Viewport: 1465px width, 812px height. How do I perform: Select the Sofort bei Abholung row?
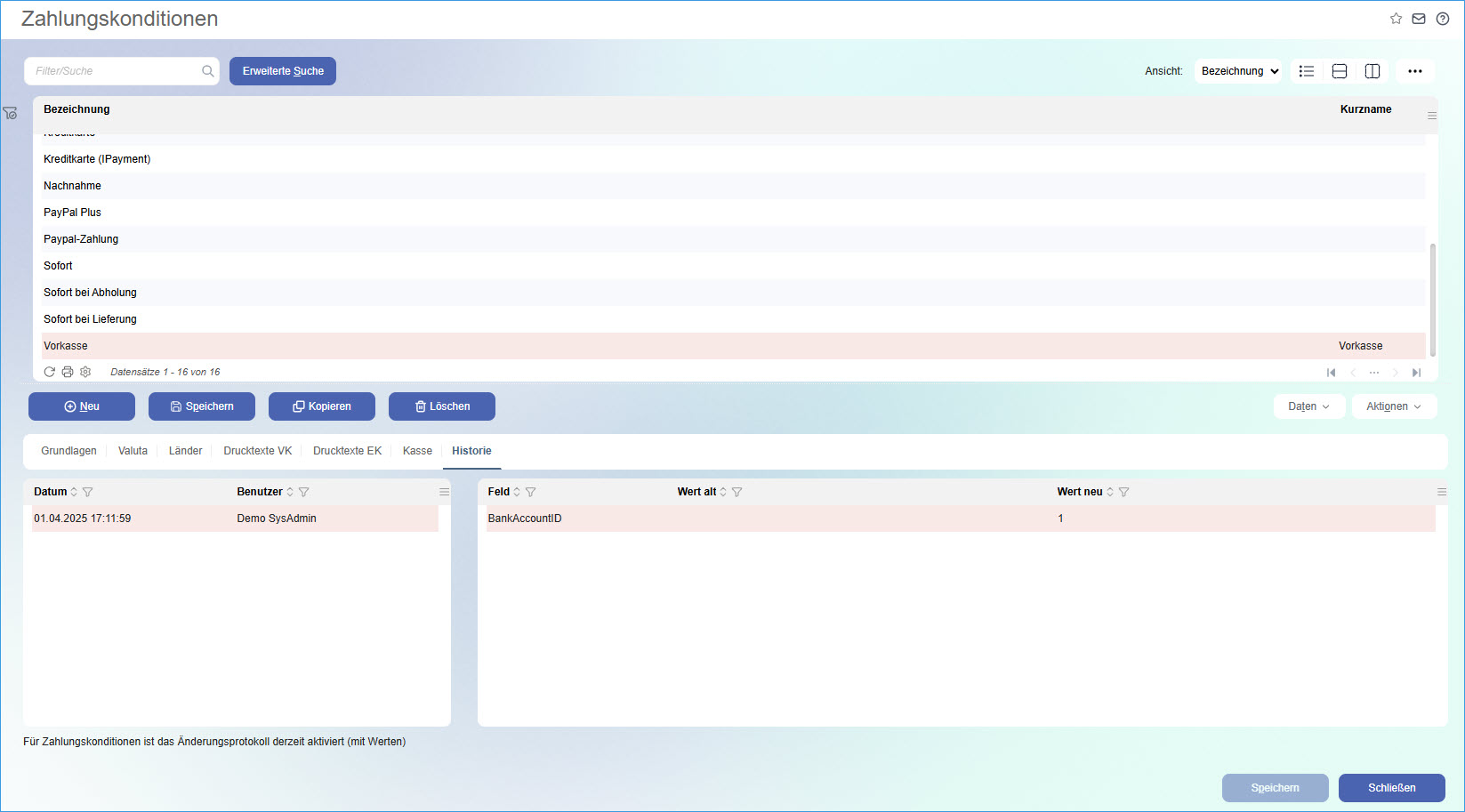point(733,293)
